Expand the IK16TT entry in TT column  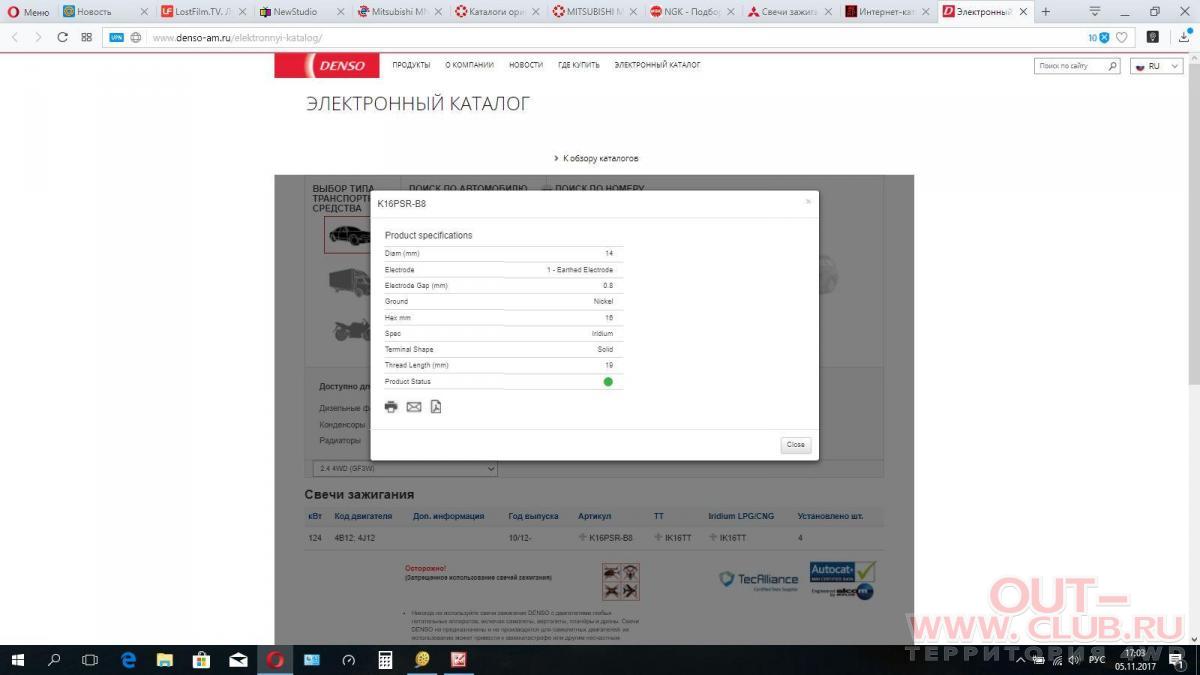[658, 538]
